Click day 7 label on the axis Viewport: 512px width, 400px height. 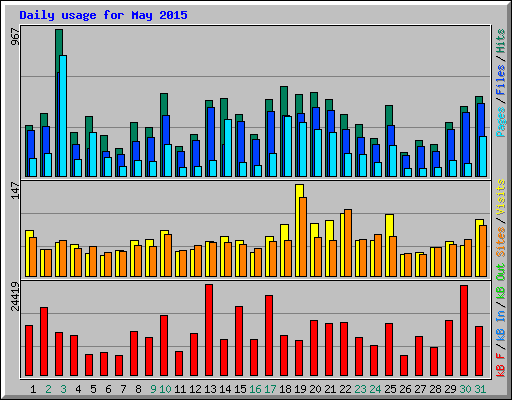tap(123, 389)
